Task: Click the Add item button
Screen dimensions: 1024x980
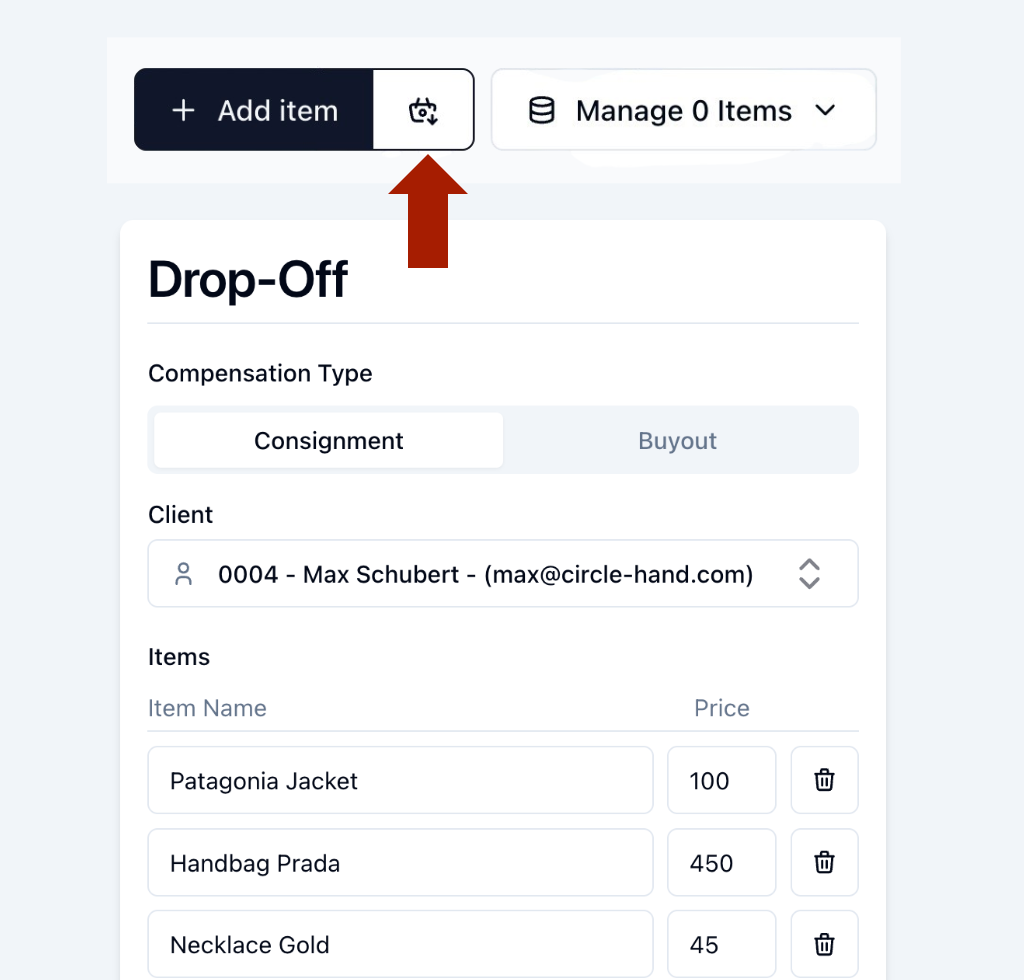Action: click(x=254, y=110)
